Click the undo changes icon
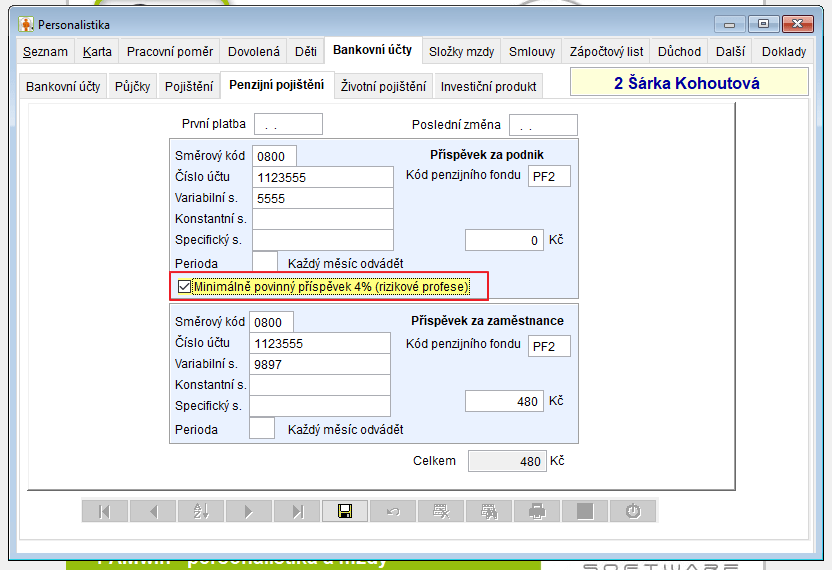Image resolution: width=832 pixels, height=570 pixels. point(393,511)
